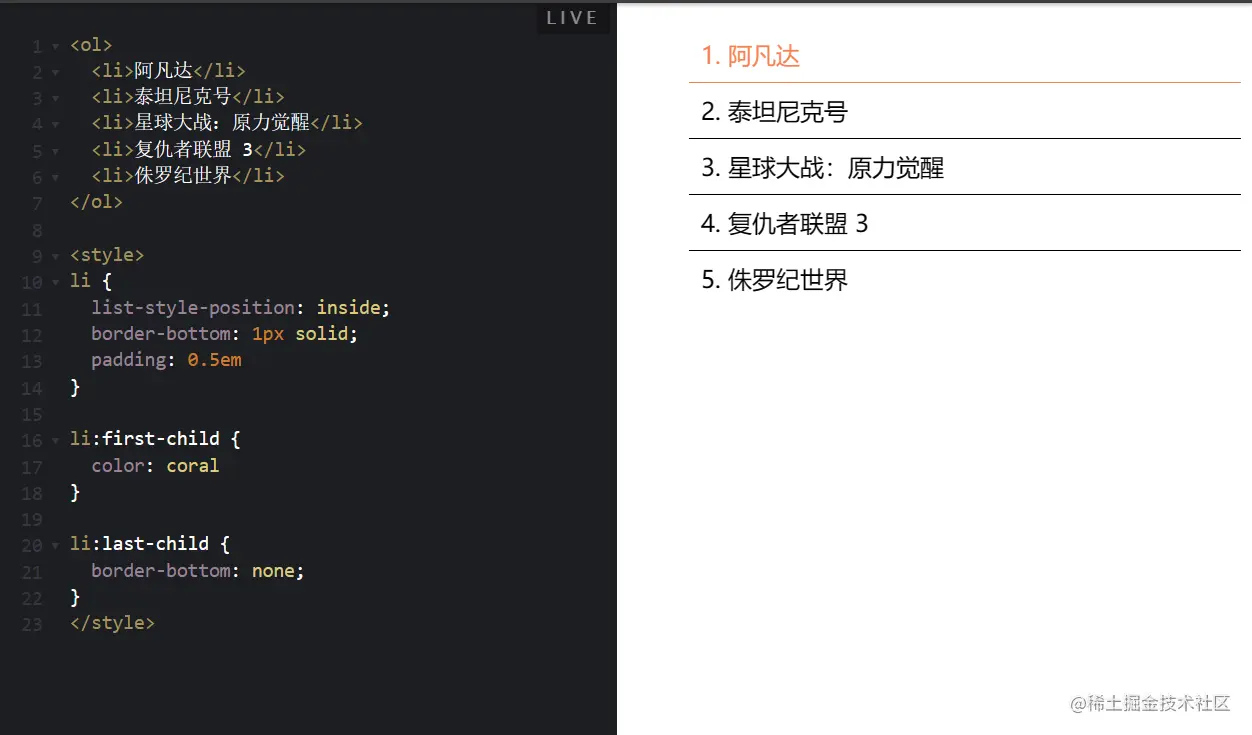Click the closing </style> tag

coord(112,623)
